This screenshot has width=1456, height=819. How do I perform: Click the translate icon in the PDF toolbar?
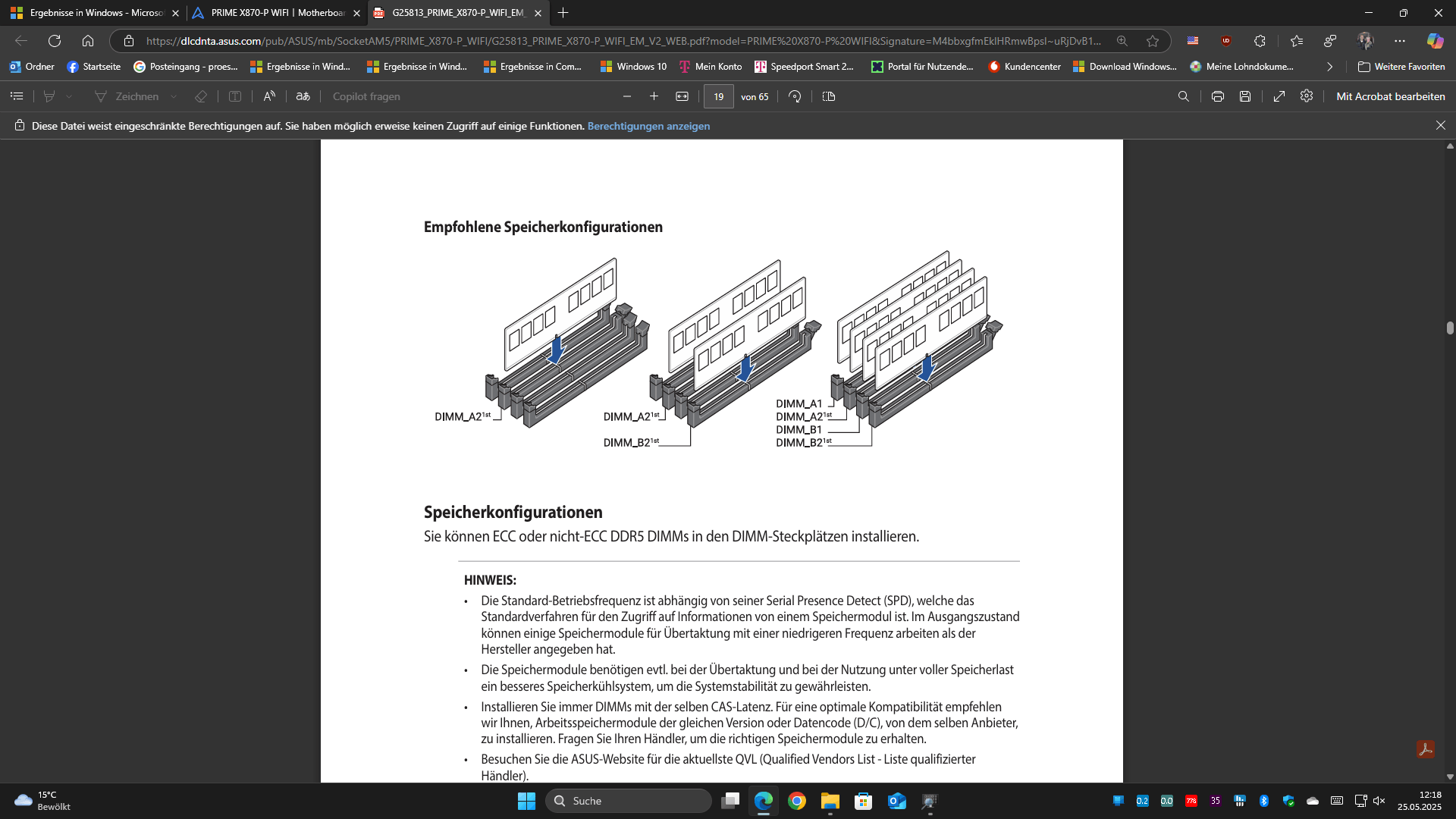pos(303,96)
